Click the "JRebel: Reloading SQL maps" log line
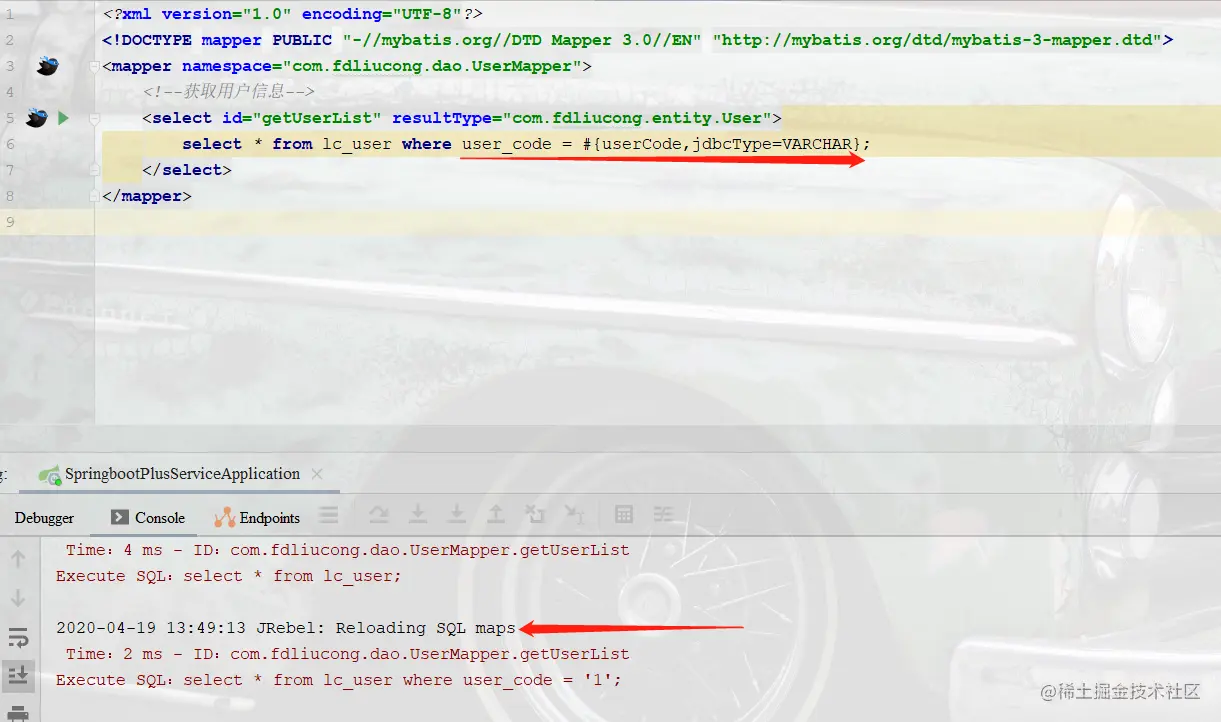Screen dimensions: 1221x722 (286, 628)
